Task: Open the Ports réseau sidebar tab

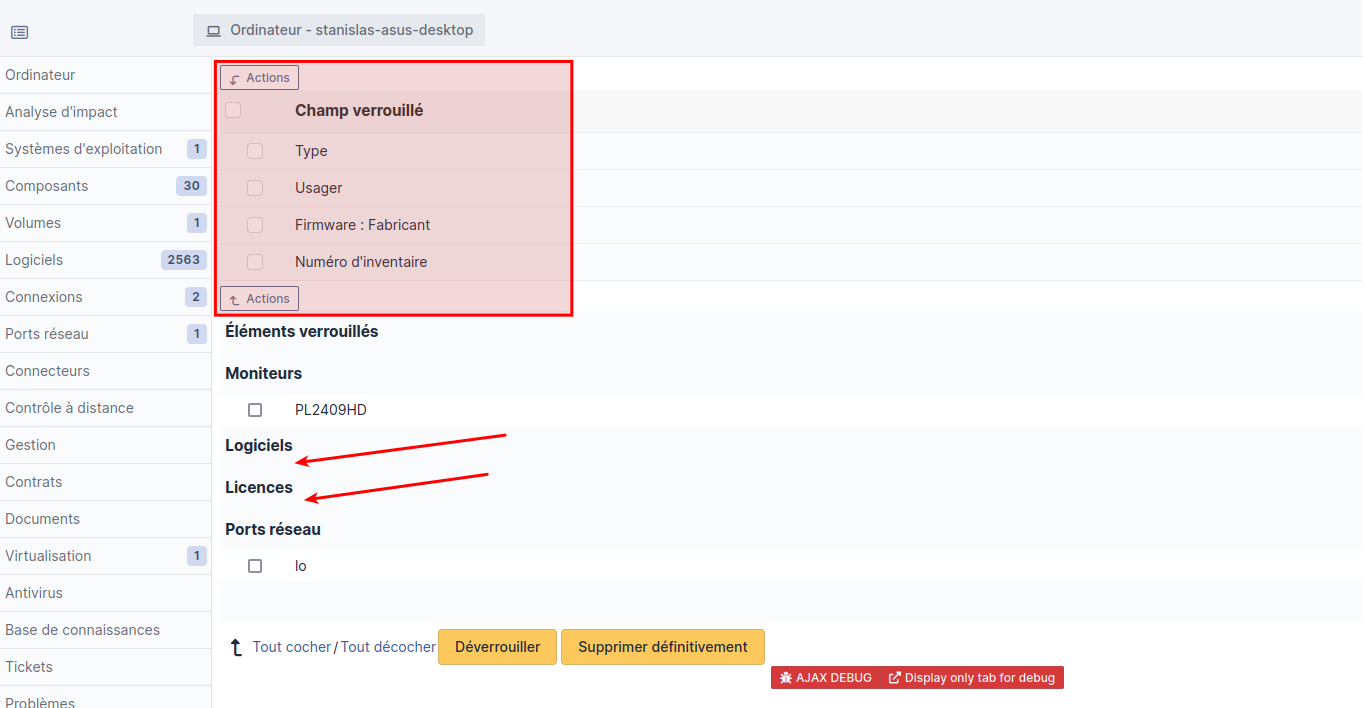Action: pyautogui.click(x=105, y=334)
